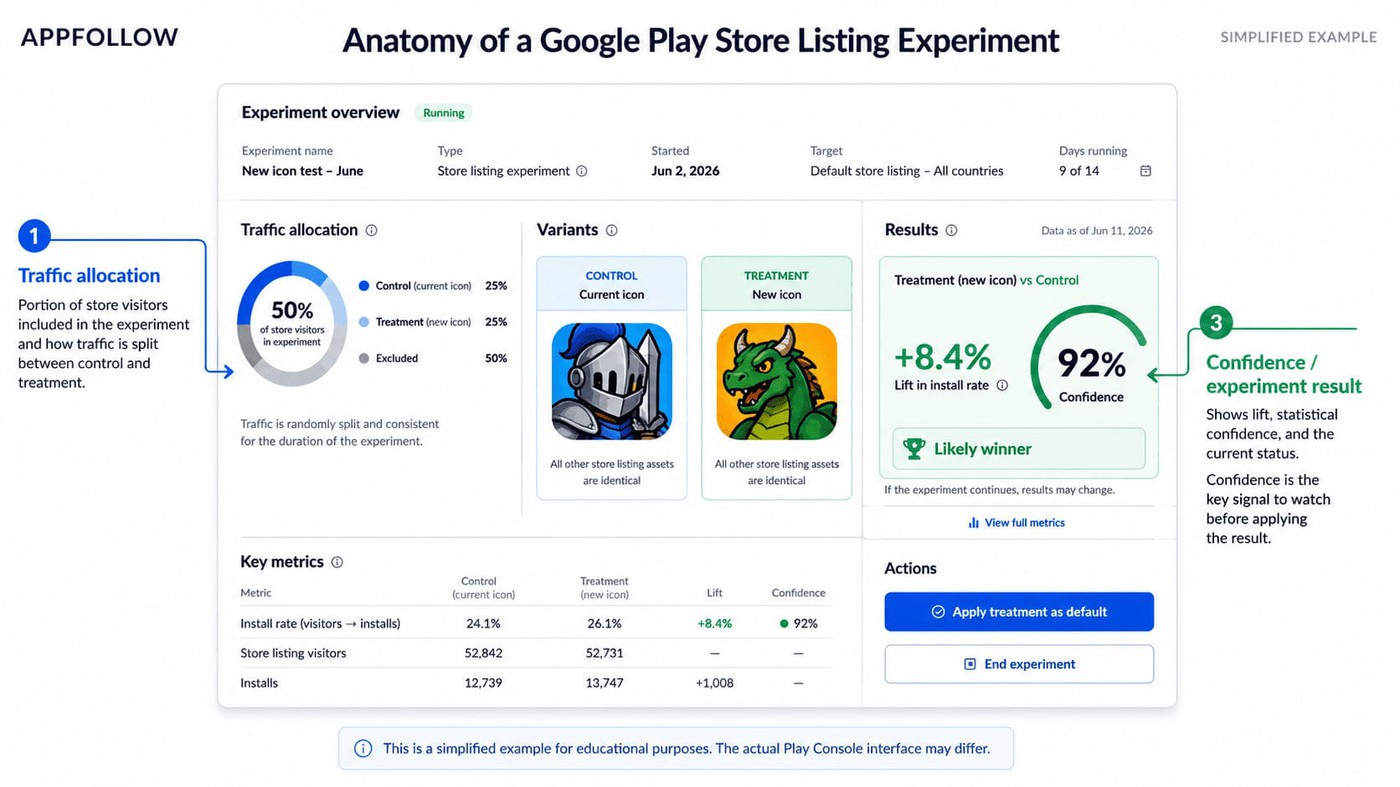The width and height of the screenshot is (1400, 787).
Task: Open the calendar icon next to Days running
Action: [1146, 171]
